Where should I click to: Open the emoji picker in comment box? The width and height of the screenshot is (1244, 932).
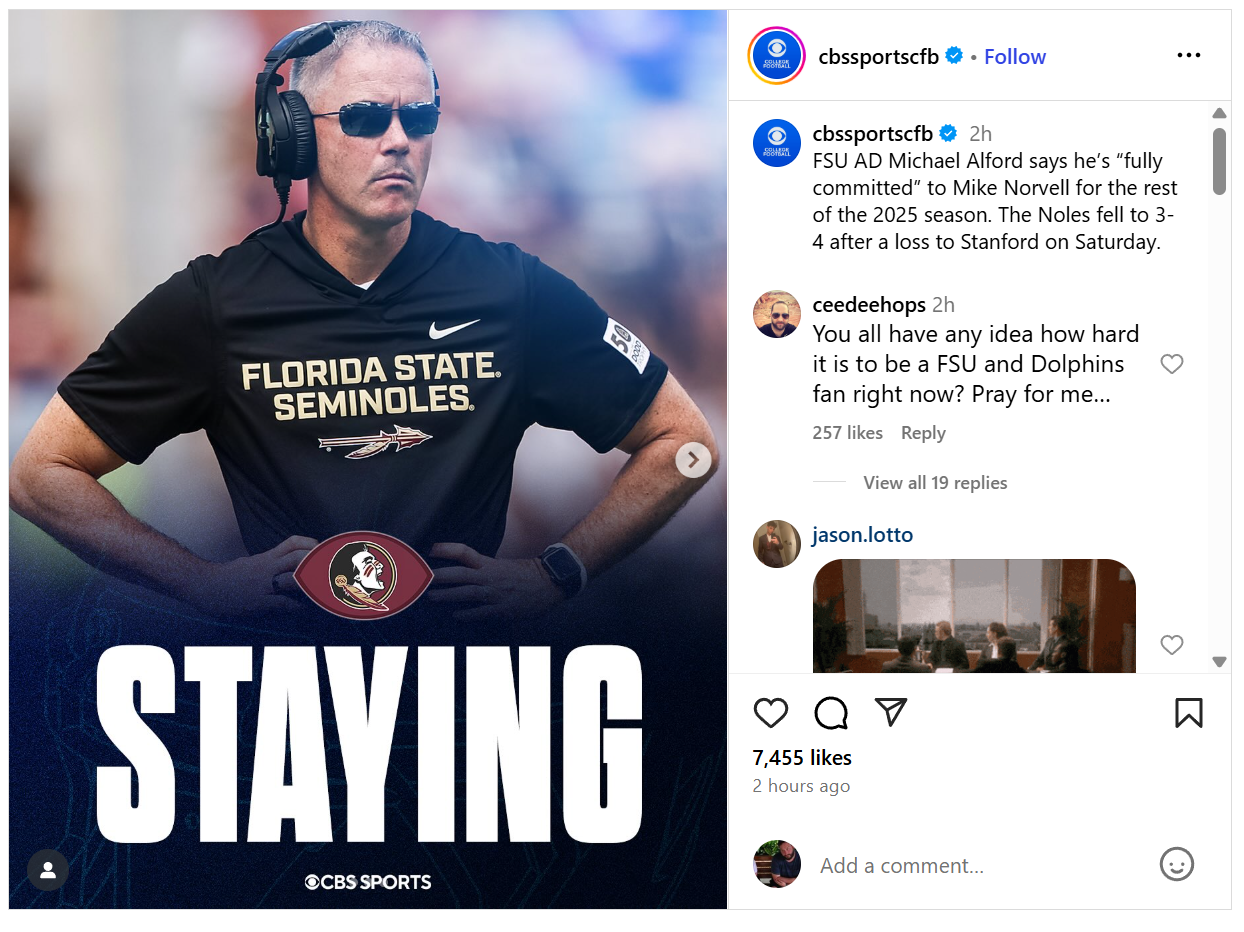(x=1176, y=865)
